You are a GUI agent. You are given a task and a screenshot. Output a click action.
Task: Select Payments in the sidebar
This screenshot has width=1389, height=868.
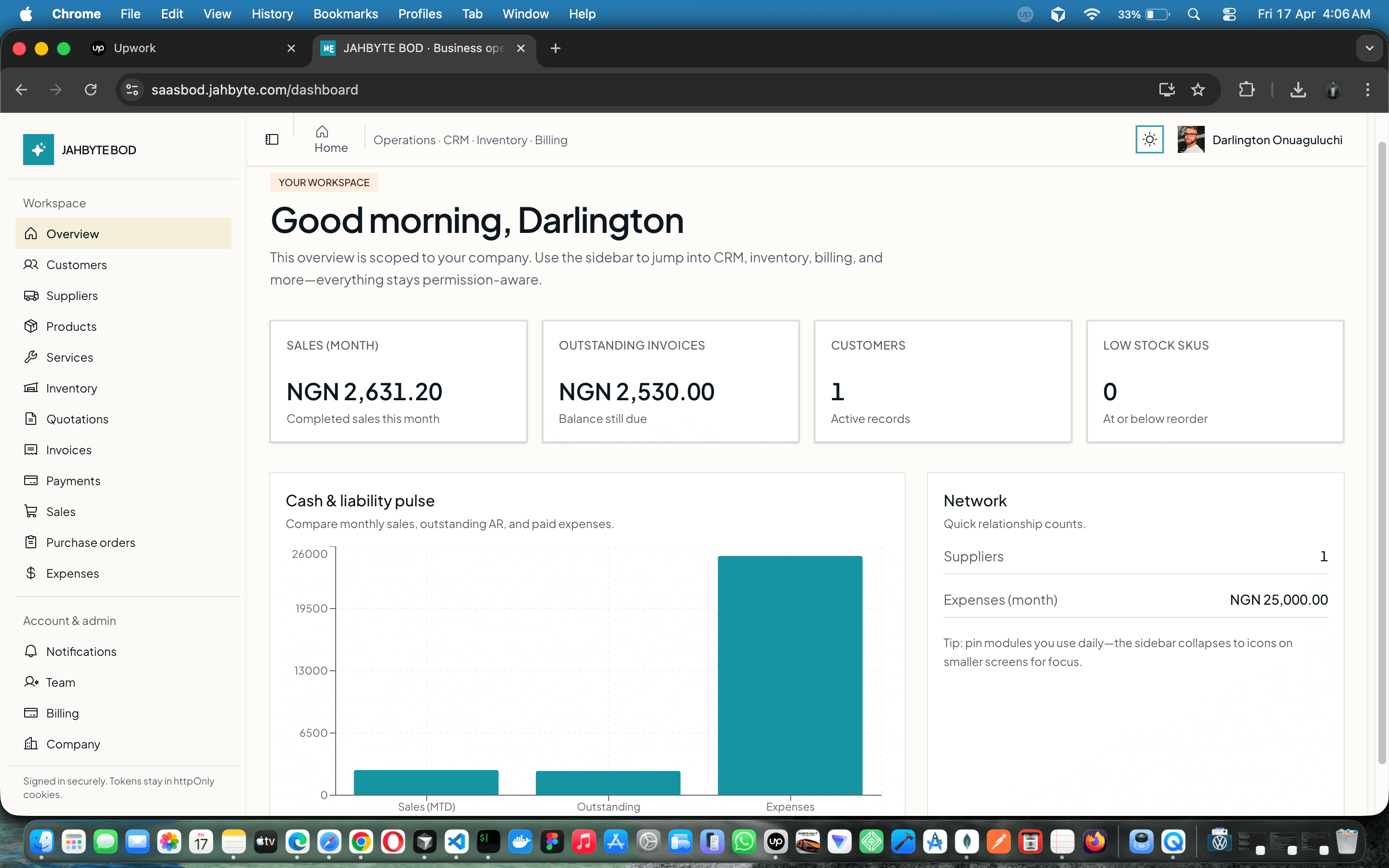pyautogui.click(x=73, y=480)
